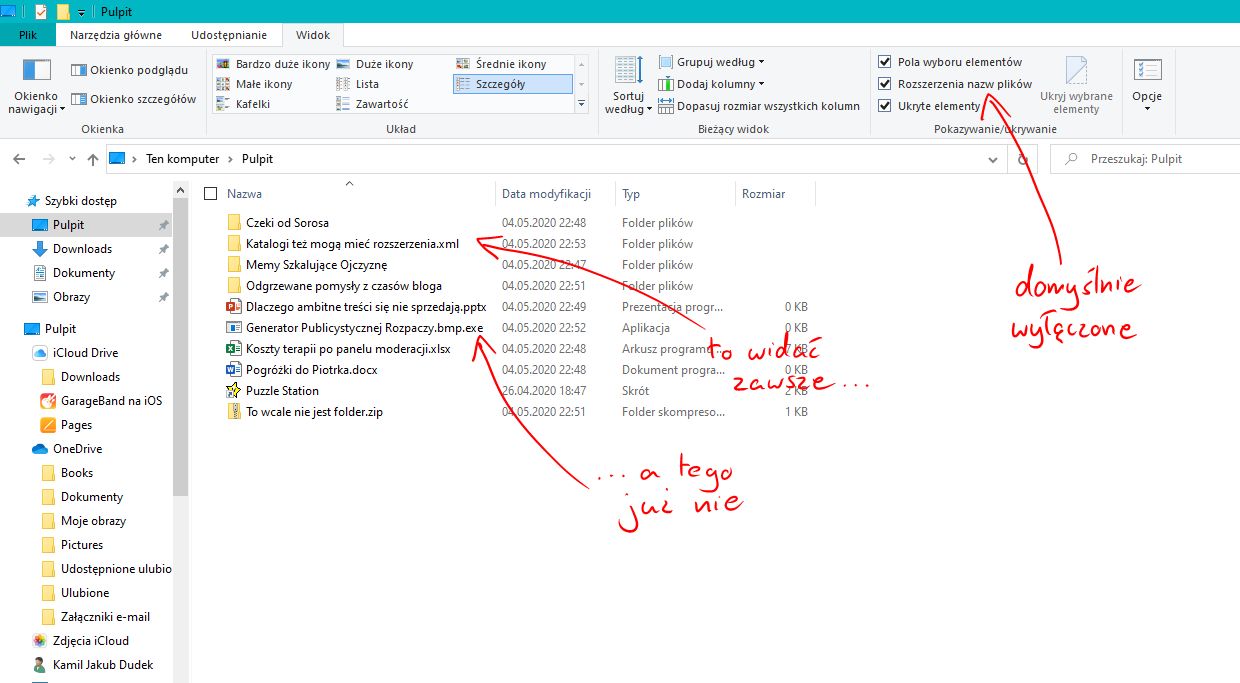The width and height of the screenshot is (1240, 683).
Task: Expand the layout gallery more arrow
Action: (x=582, y=104)
